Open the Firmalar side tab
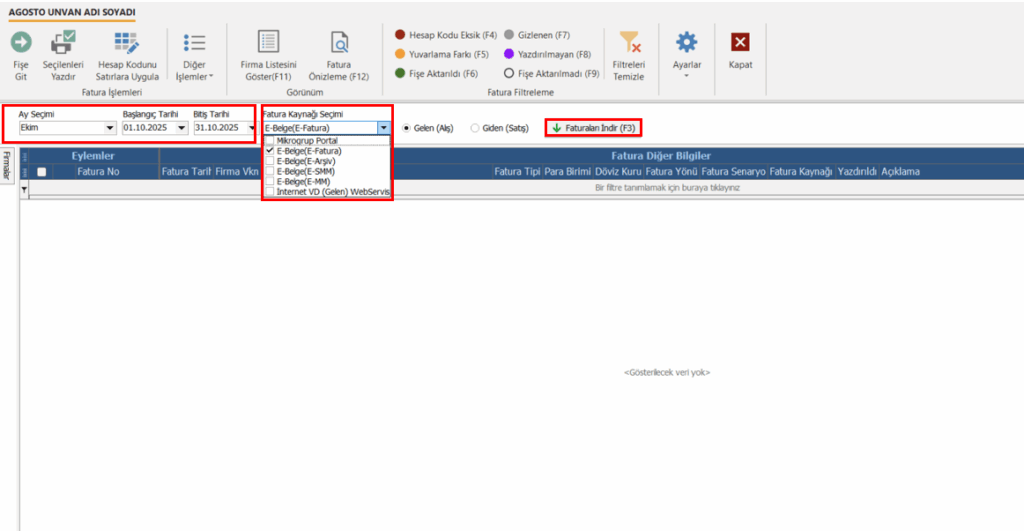The image size is (1024, 531). click(x=7, y=166)
